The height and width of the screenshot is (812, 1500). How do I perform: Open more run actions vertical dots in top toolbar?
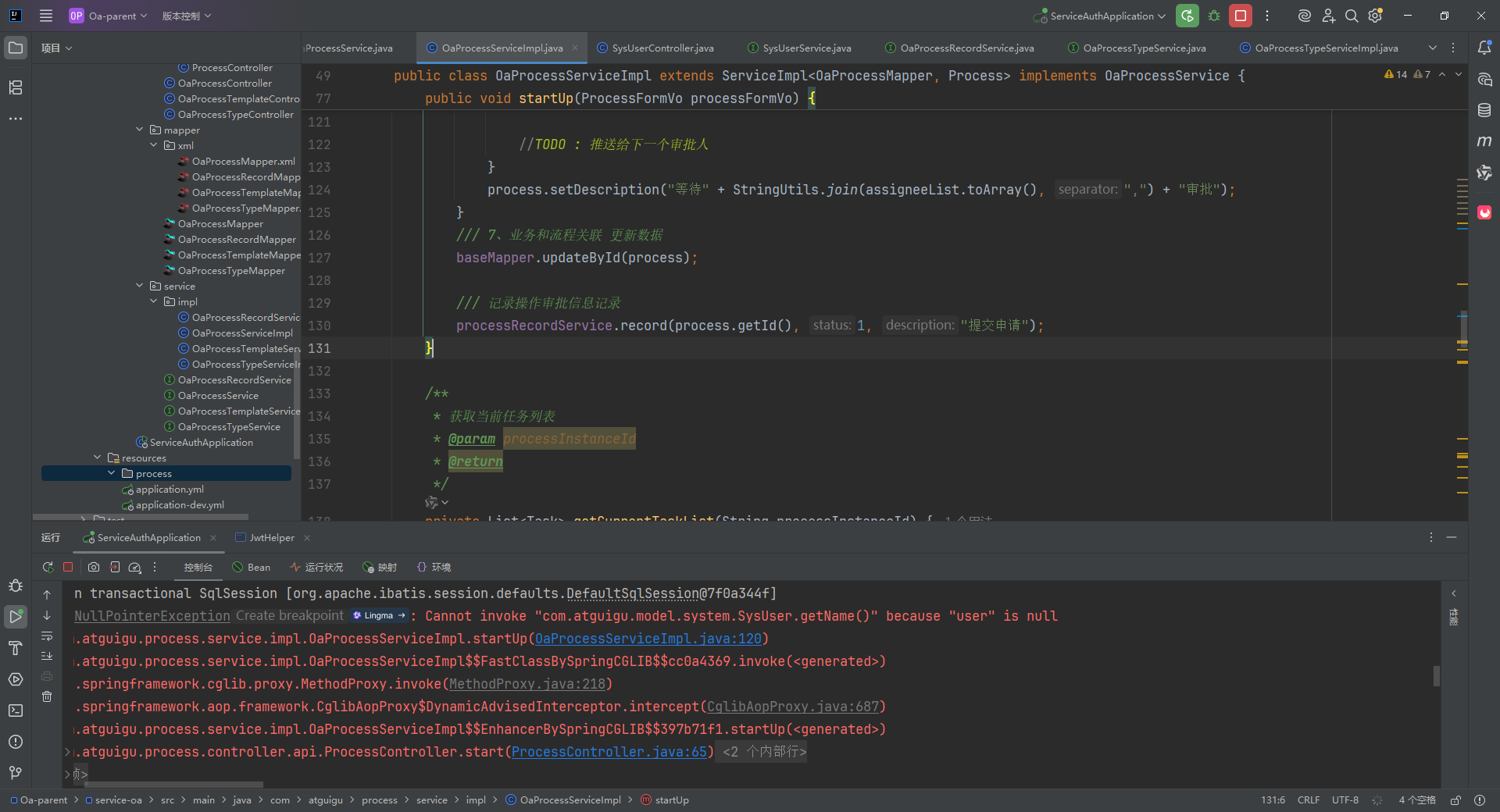(x=1267, y=16)
